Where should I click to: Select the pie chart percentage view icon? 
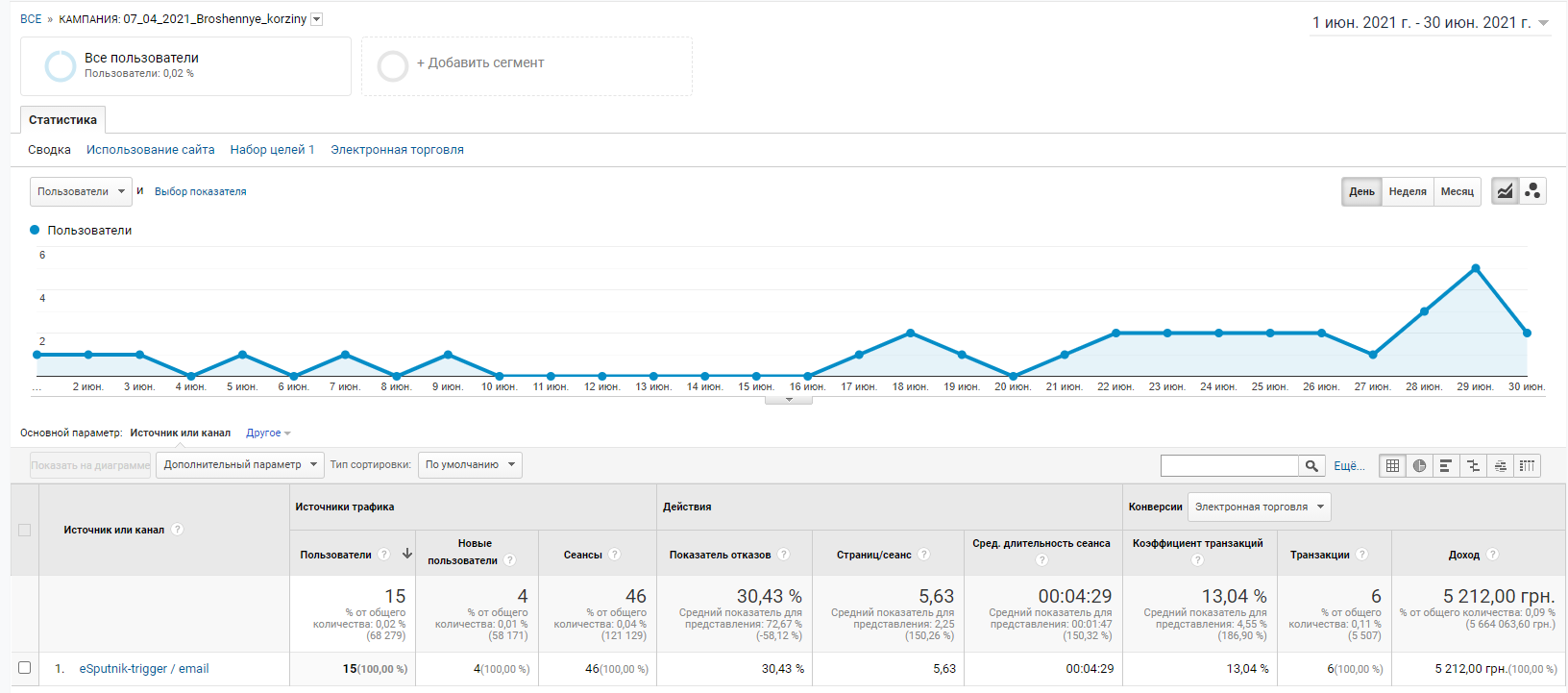[1419, 466]
